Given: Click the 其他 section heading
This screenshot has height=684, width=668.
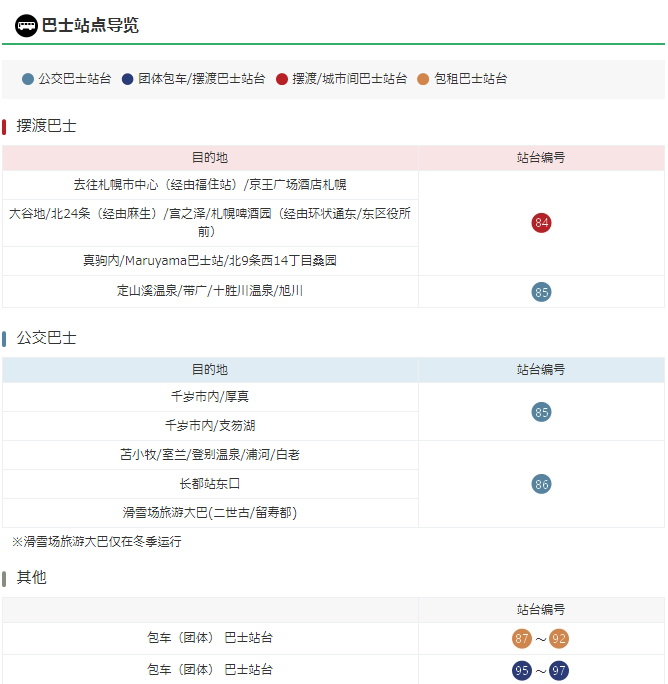Looking at the screenshot, I should (32, 578).
